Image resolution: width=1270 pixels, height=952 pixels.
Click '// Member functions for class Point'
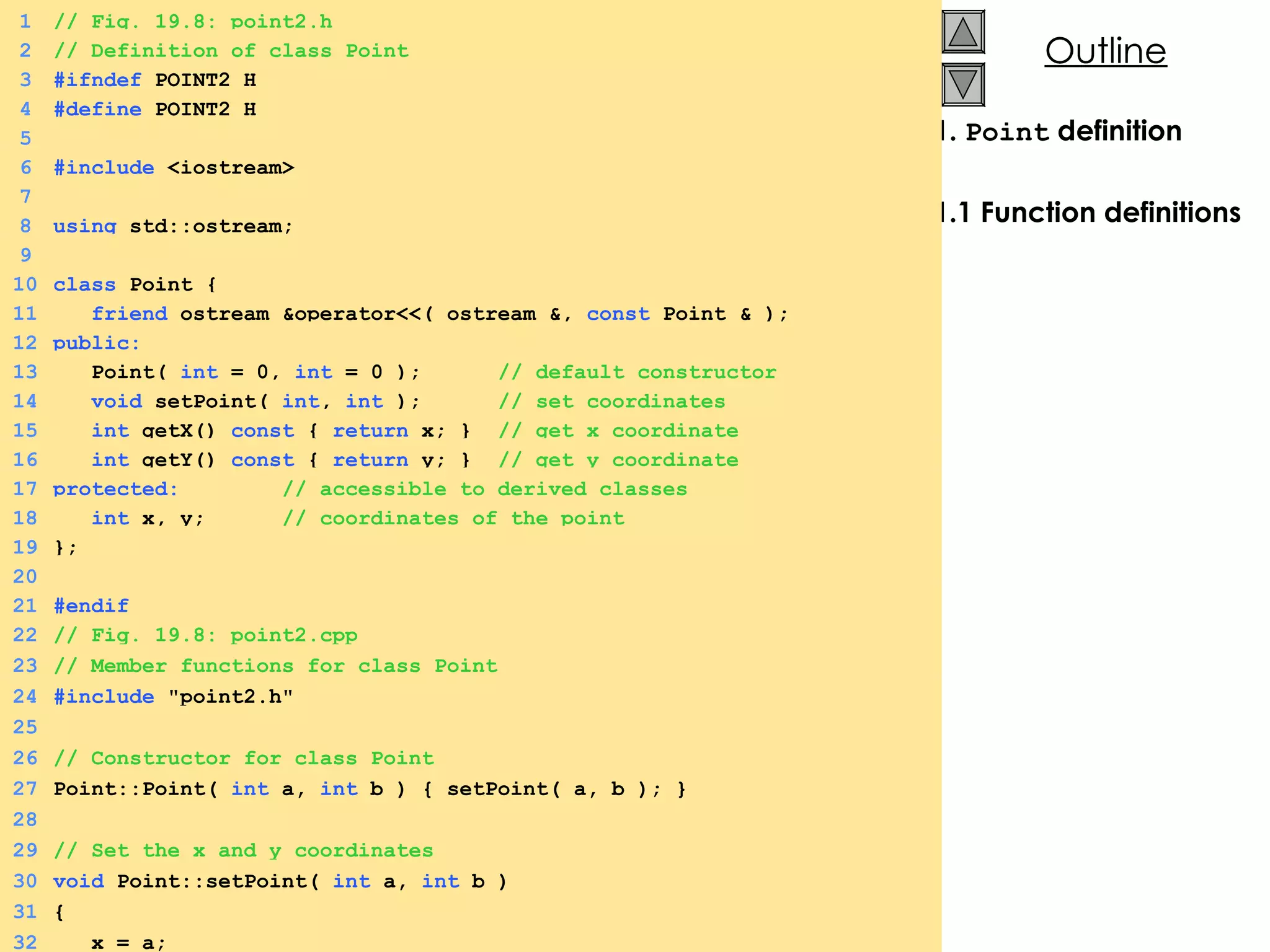(x=275, y=666)
